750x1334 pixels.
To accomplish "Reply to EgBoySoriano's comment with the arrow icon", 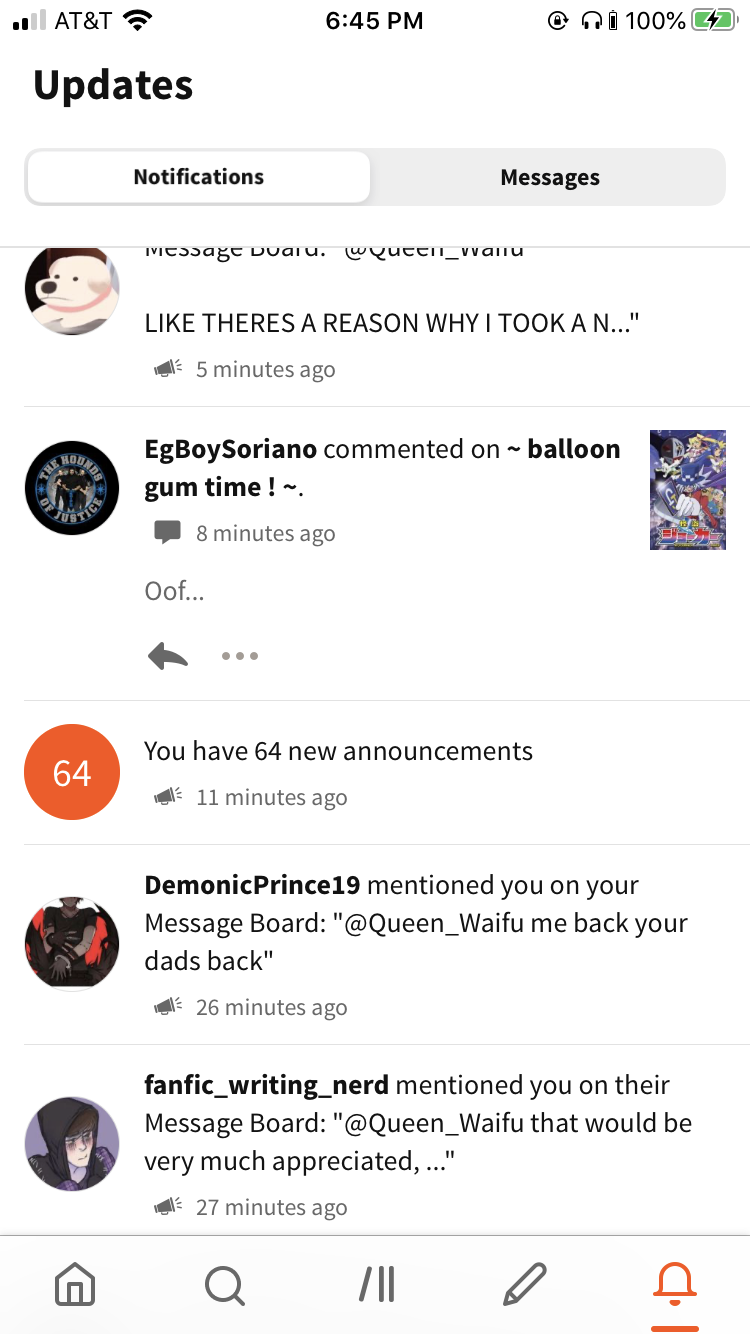I will (x=167, y=656).
